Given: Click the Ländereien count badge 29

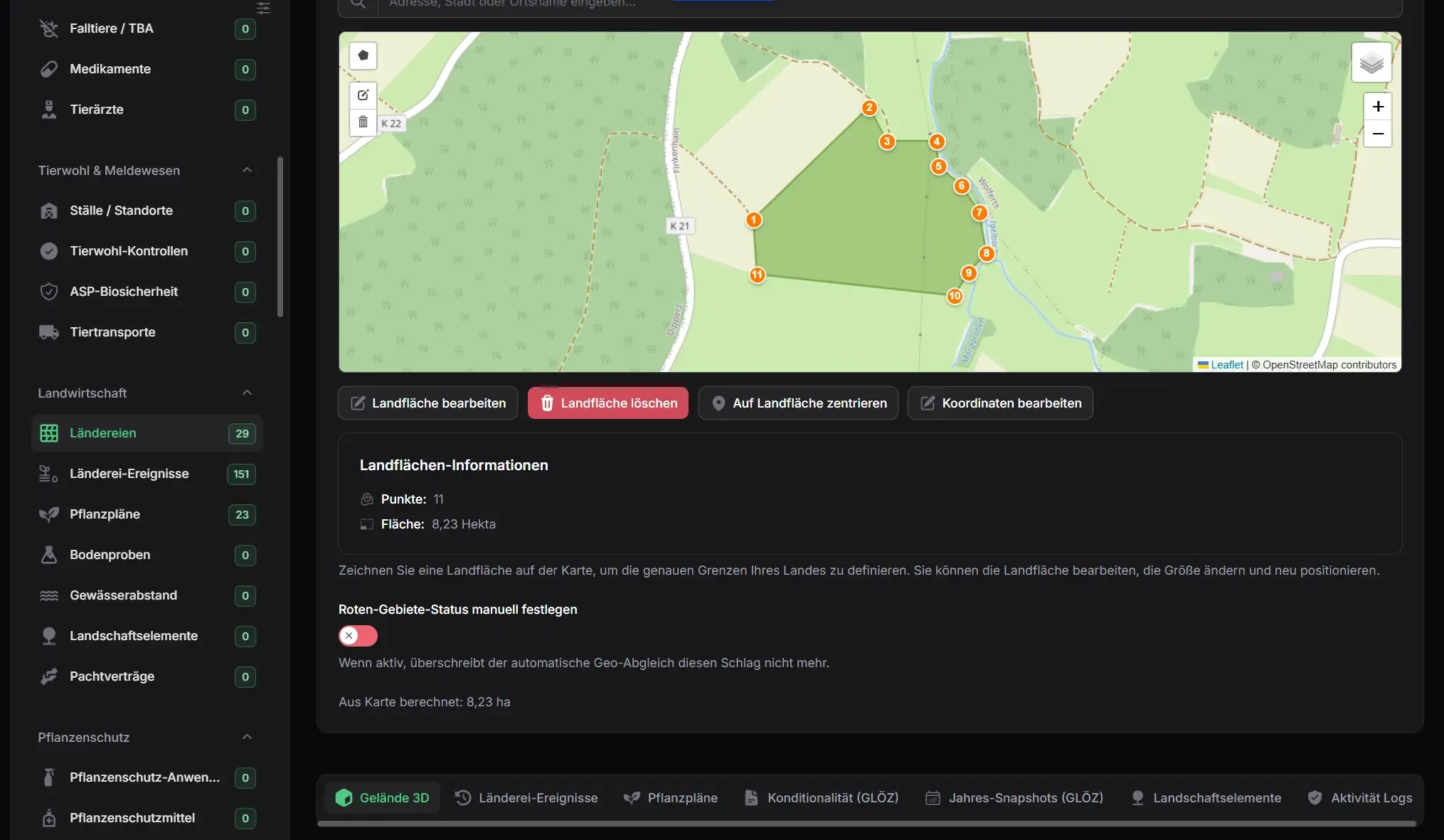Looking at the screenshot, I should [x=242, y=433].
